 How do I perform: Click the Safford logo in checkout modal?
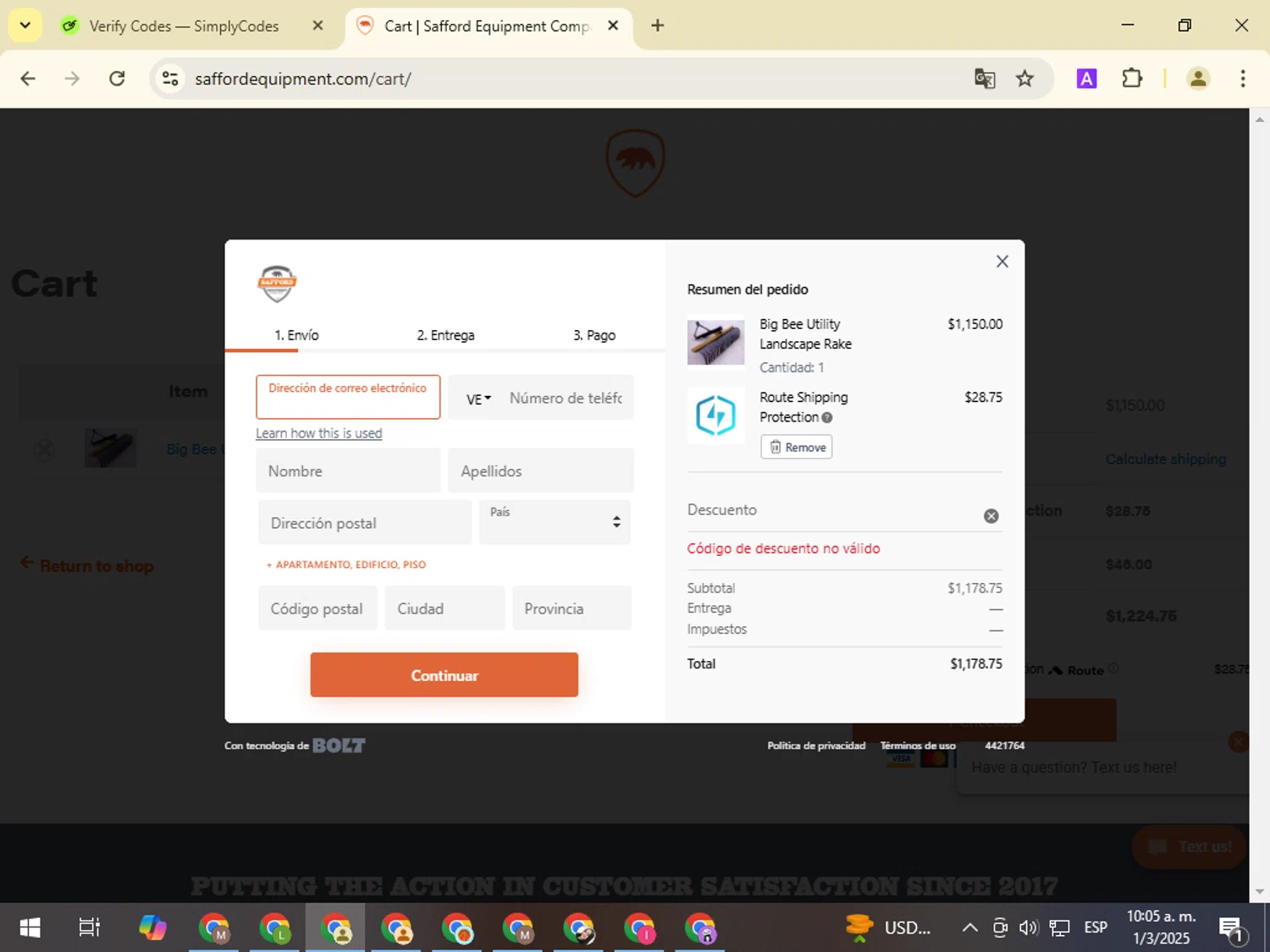[x=277, y=283]
